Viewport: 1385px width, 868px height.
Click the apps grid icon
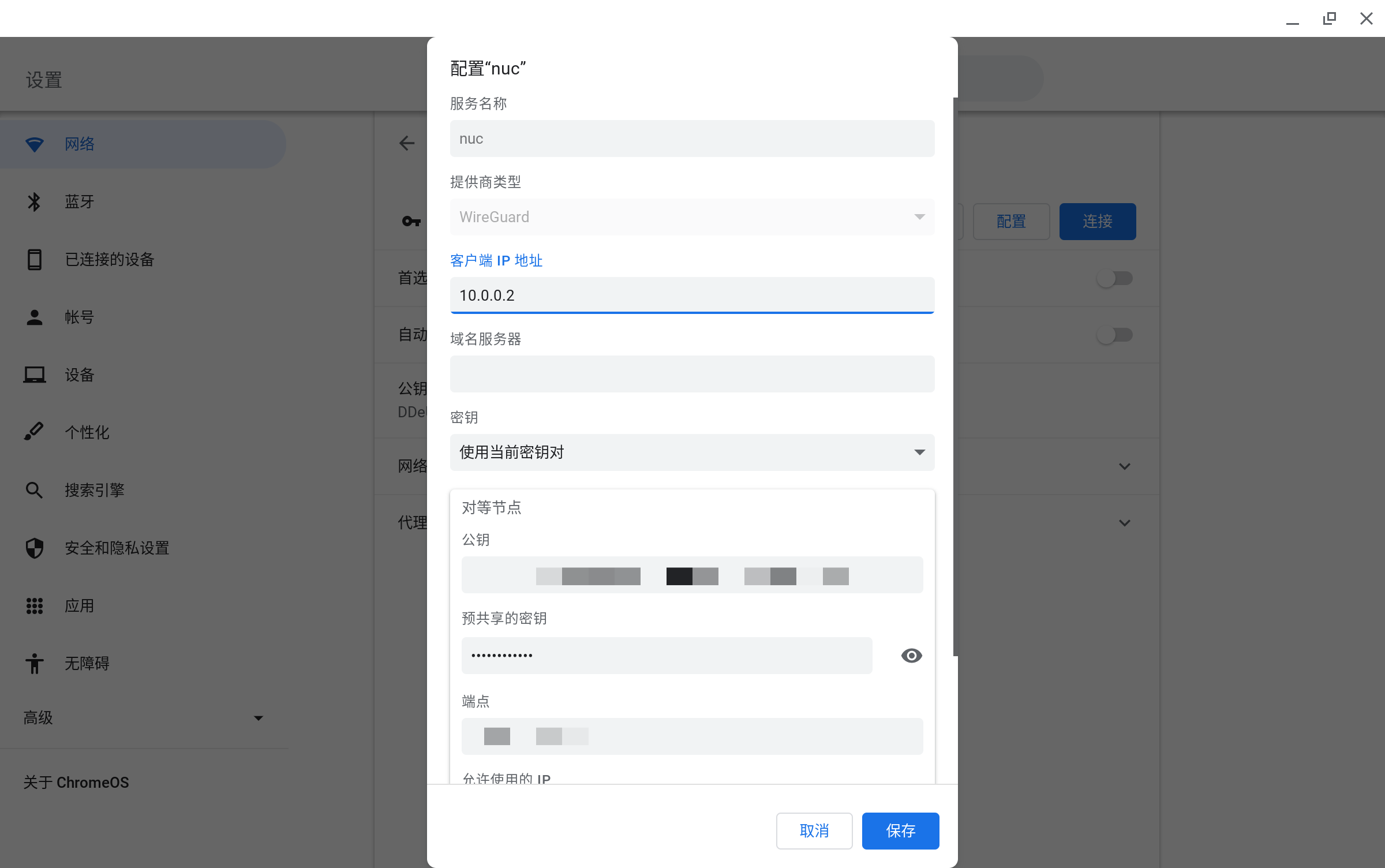point(35,605)
